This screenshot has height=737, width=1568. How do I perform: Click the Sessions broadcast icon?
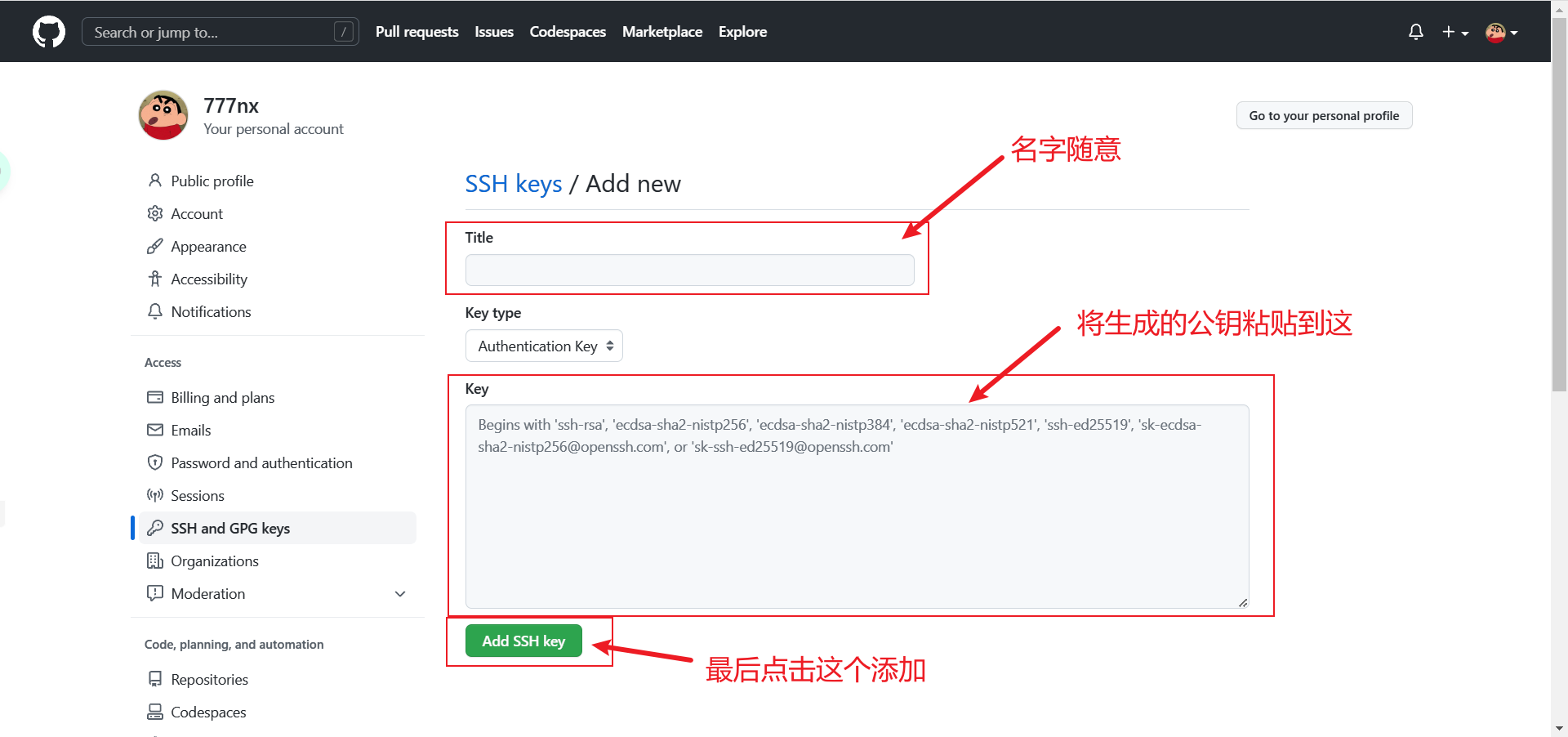click(155, 495)
